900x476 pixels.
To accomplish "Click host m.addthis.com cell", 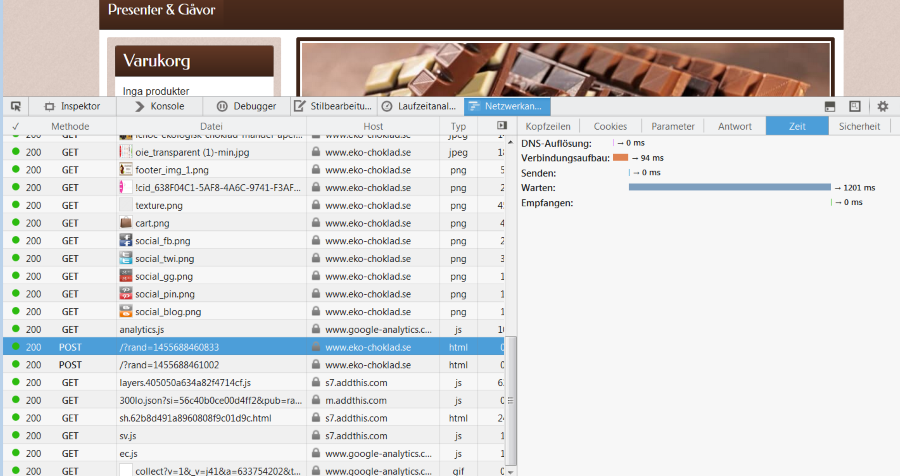I will coord(356,400).
